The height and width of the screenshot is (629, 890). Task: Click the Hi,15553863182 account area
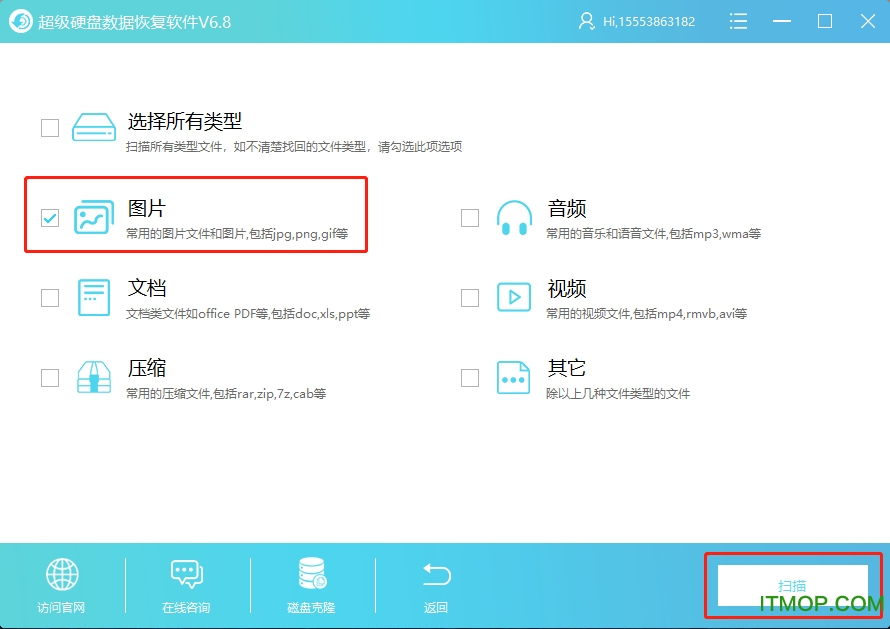tap(637, 20)
